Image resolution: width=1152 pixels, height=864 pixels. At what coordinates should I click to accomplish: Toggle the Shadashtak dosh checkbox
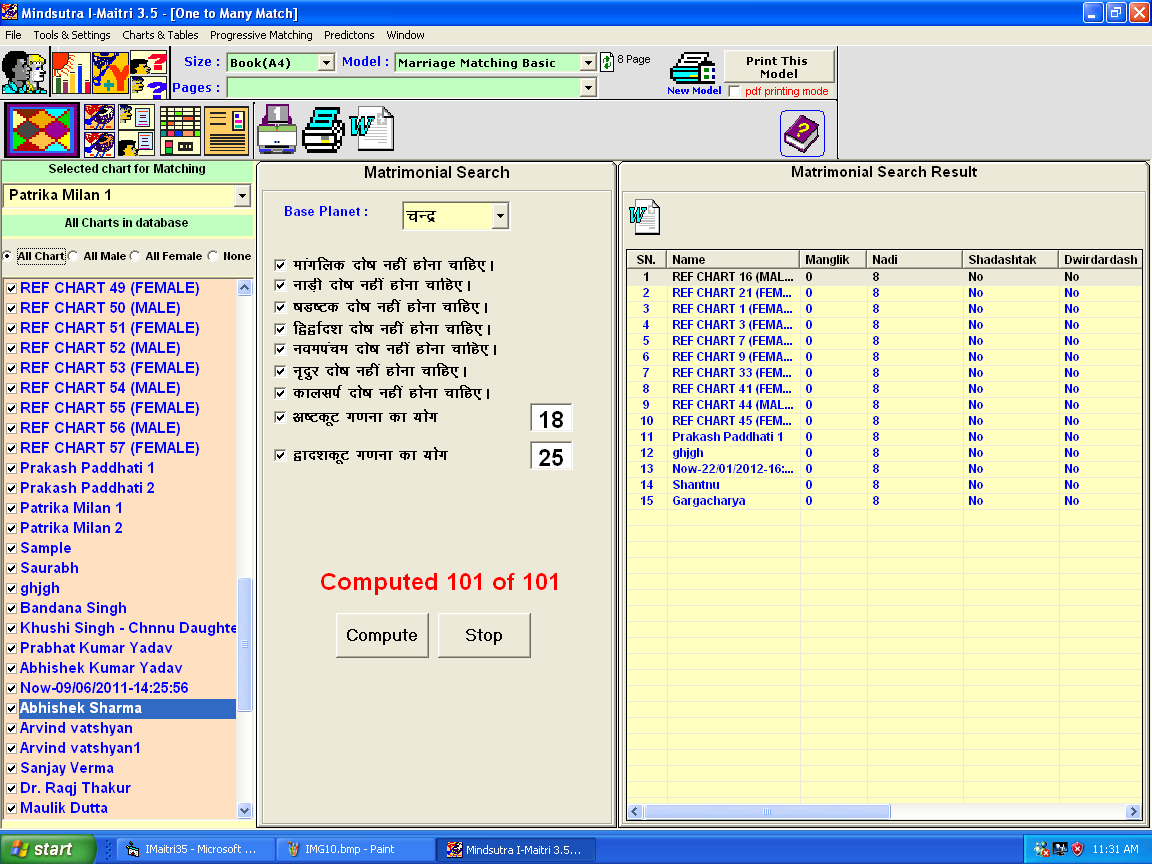[280, 307]
